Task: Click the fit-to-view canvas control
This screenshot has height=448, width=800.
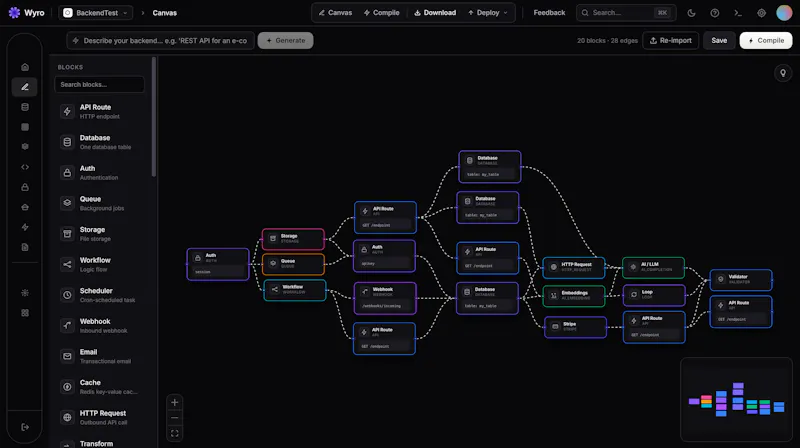Action: point(174,433)
